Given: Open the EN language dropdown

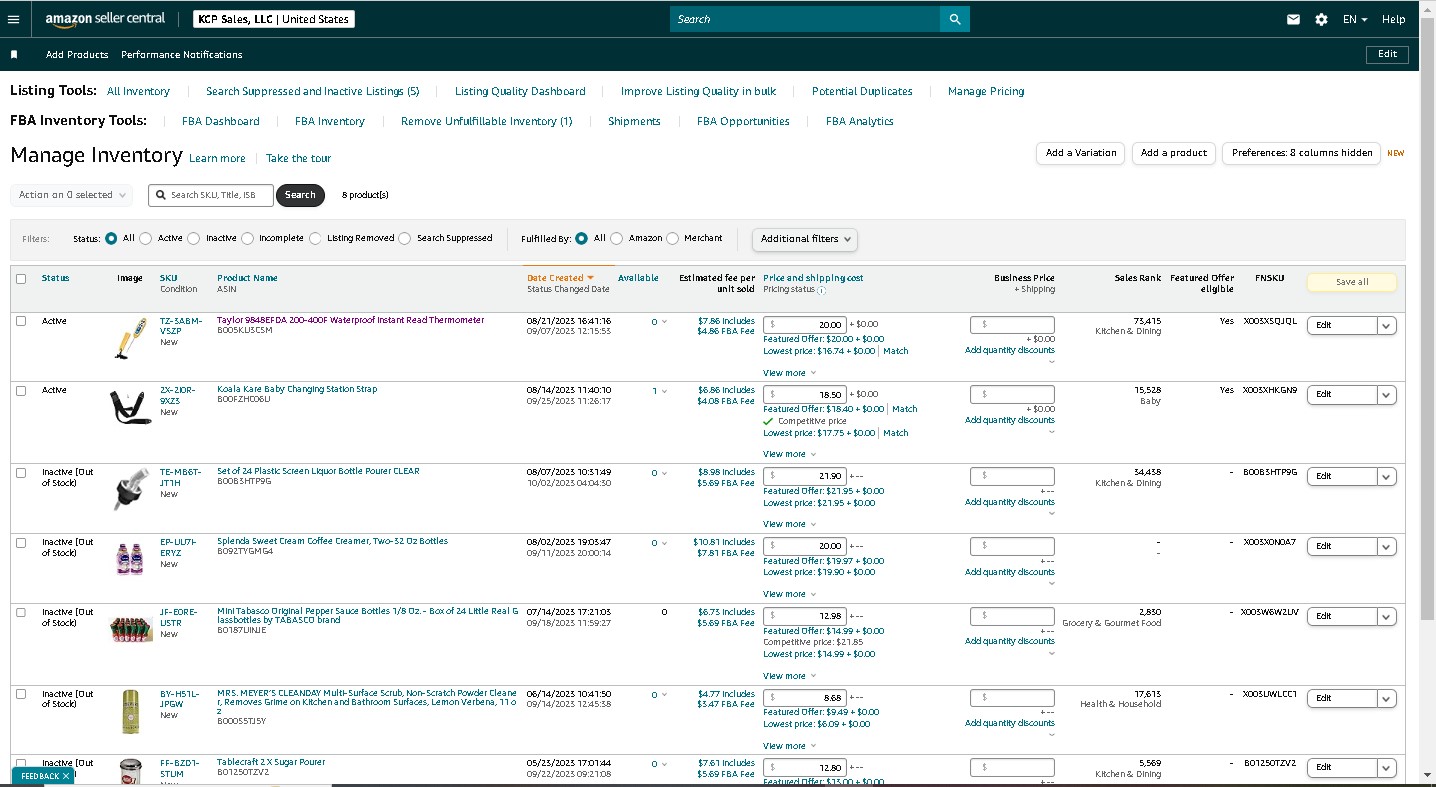Looking at the screenshot, I should tap(1354, 19).
